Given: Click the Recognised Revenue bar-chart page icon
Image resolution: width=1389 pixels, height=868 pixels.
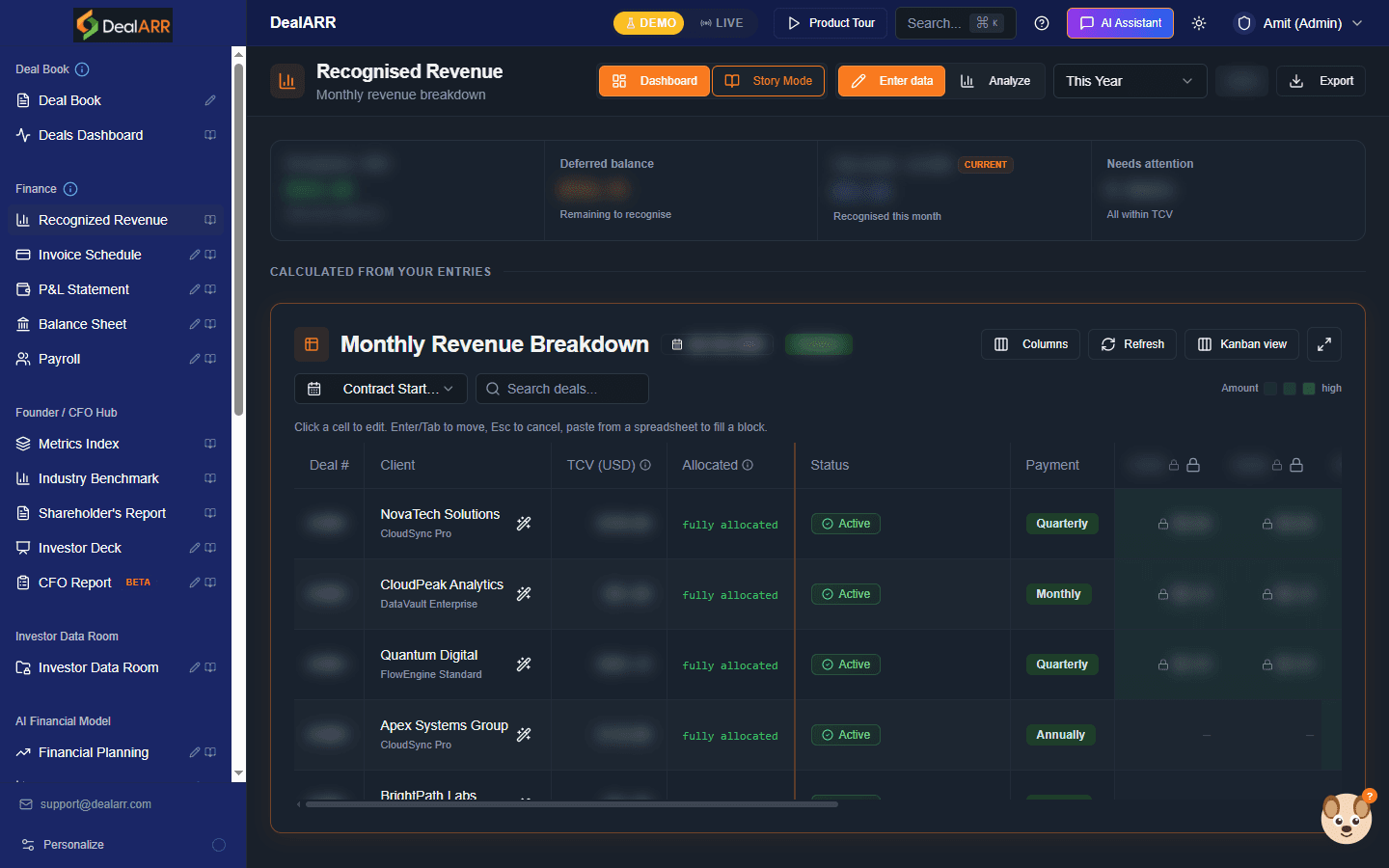Looking at the screenshot, I should (x=286, y=81).
